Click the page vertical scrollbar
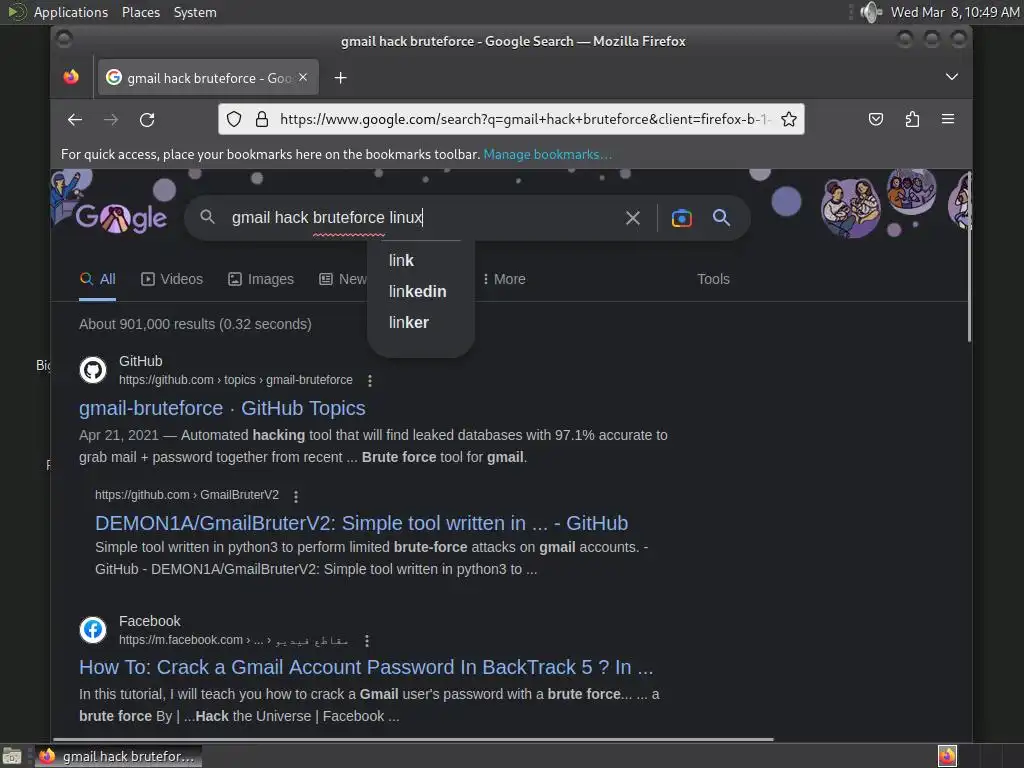Image resolution: width=1024 pixels, height=768 pixels. click(x=969, y=257)
